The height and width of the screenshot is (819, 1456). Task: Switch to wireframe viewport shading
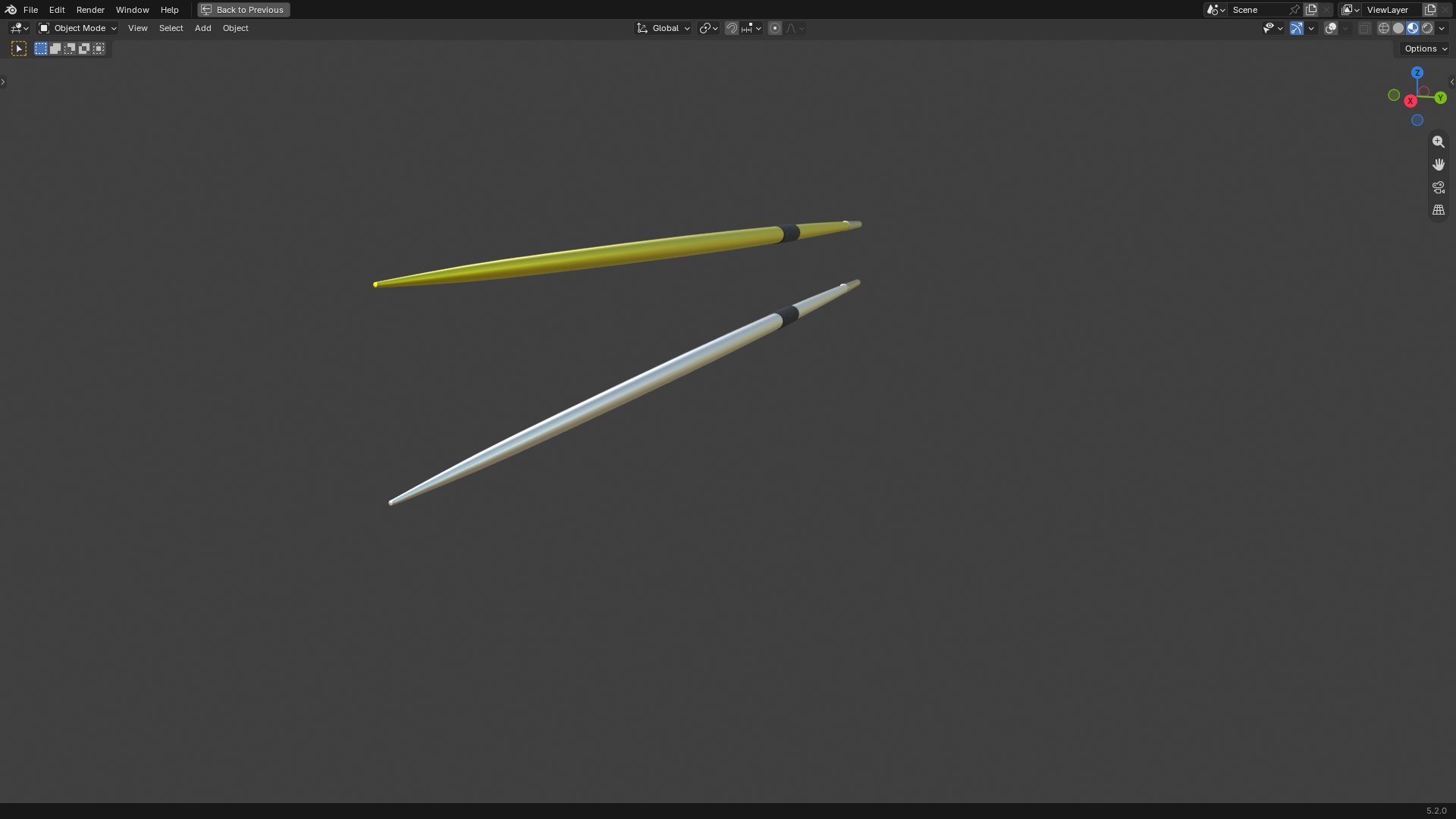pyautogui.click(x=1384, y=28)
